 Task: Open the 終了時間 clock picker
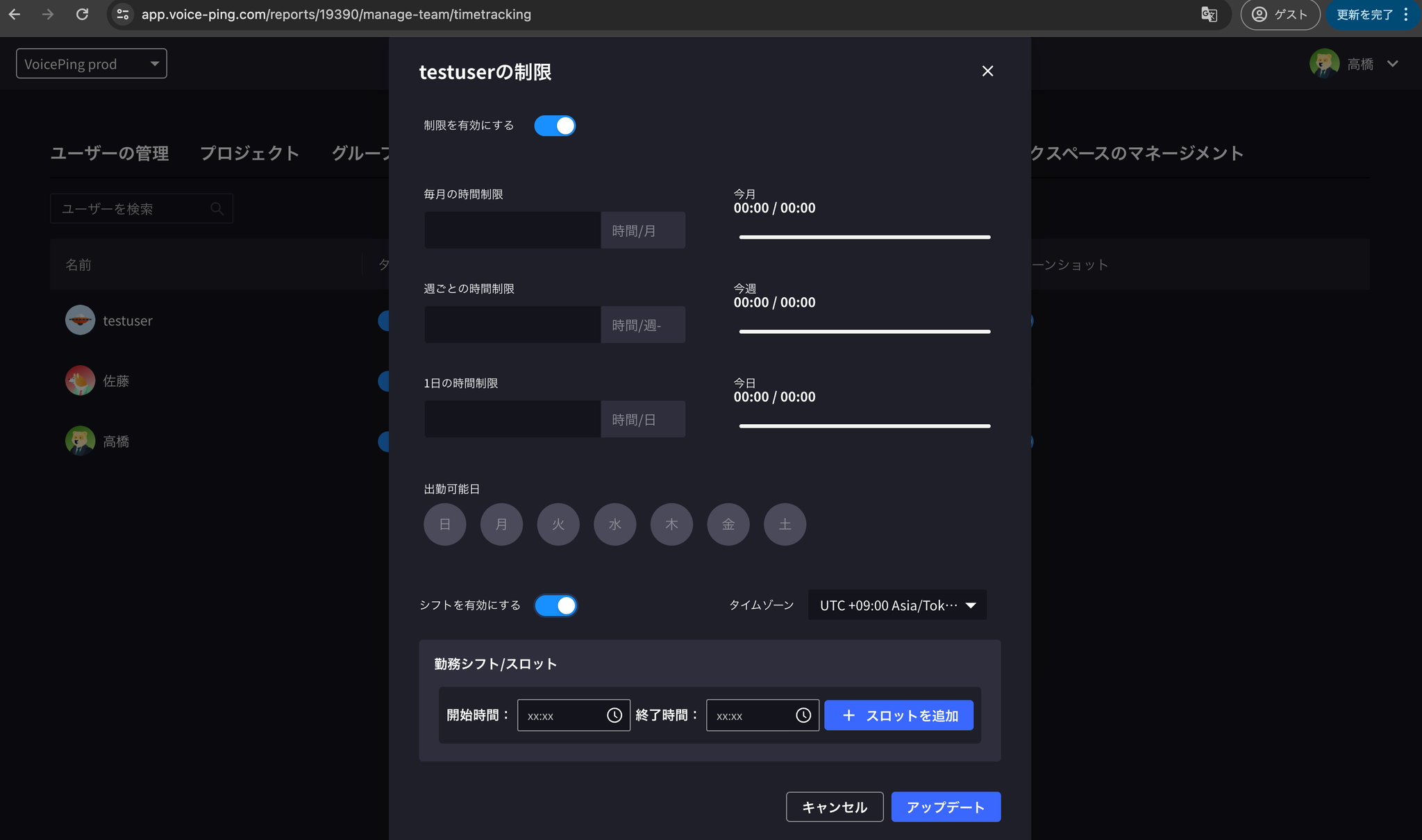click(803, 714)
